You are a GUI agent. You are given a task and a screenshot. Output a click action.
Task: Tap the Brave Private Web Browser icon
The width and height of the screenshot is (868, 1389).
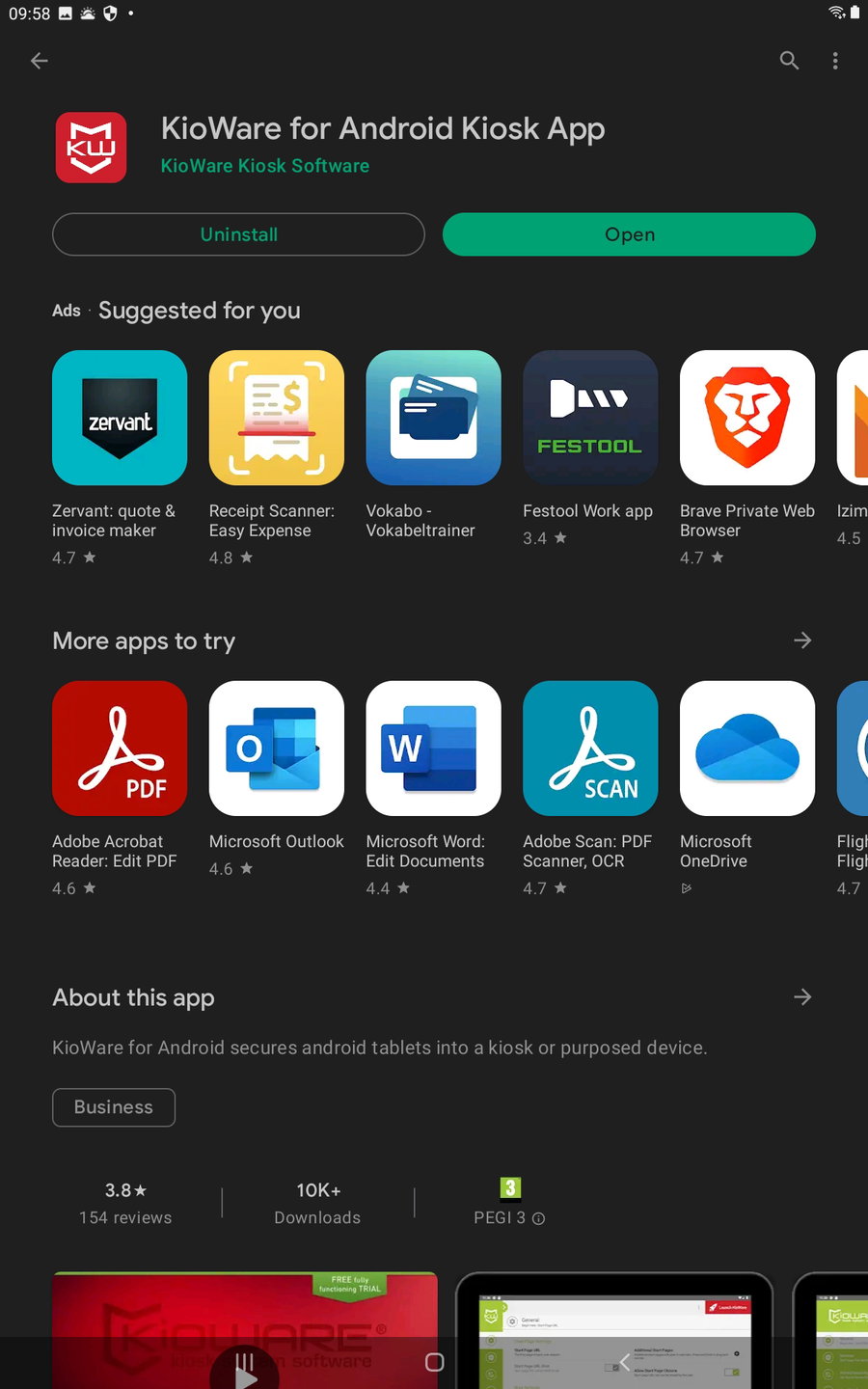pos(747,418)
